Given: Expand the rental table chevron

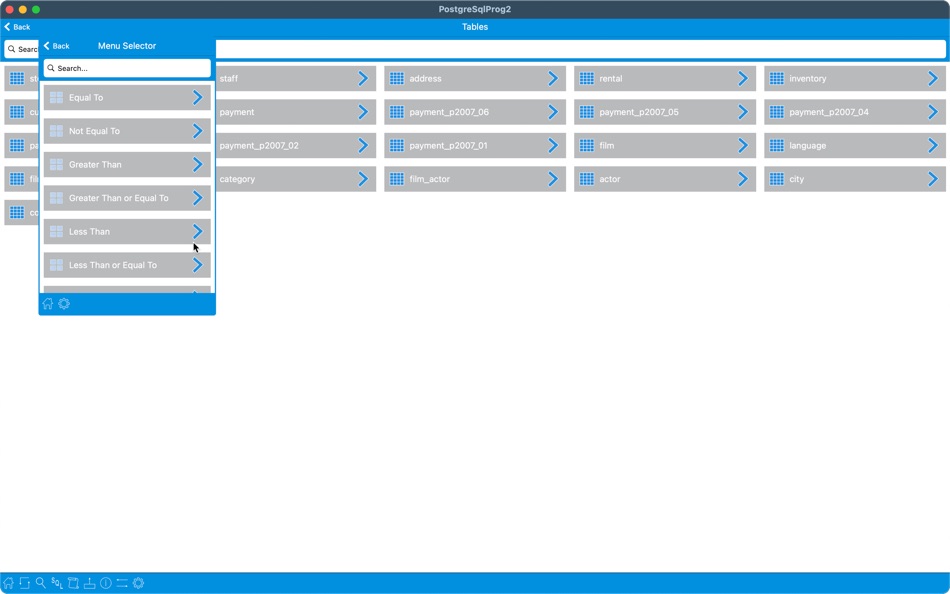Looking at the screenshot, I should (x=742, y=78).
